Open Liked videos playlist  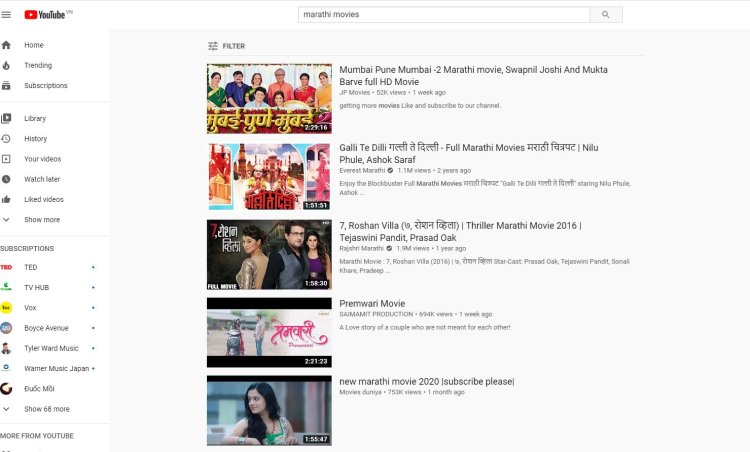pos(44,199)
